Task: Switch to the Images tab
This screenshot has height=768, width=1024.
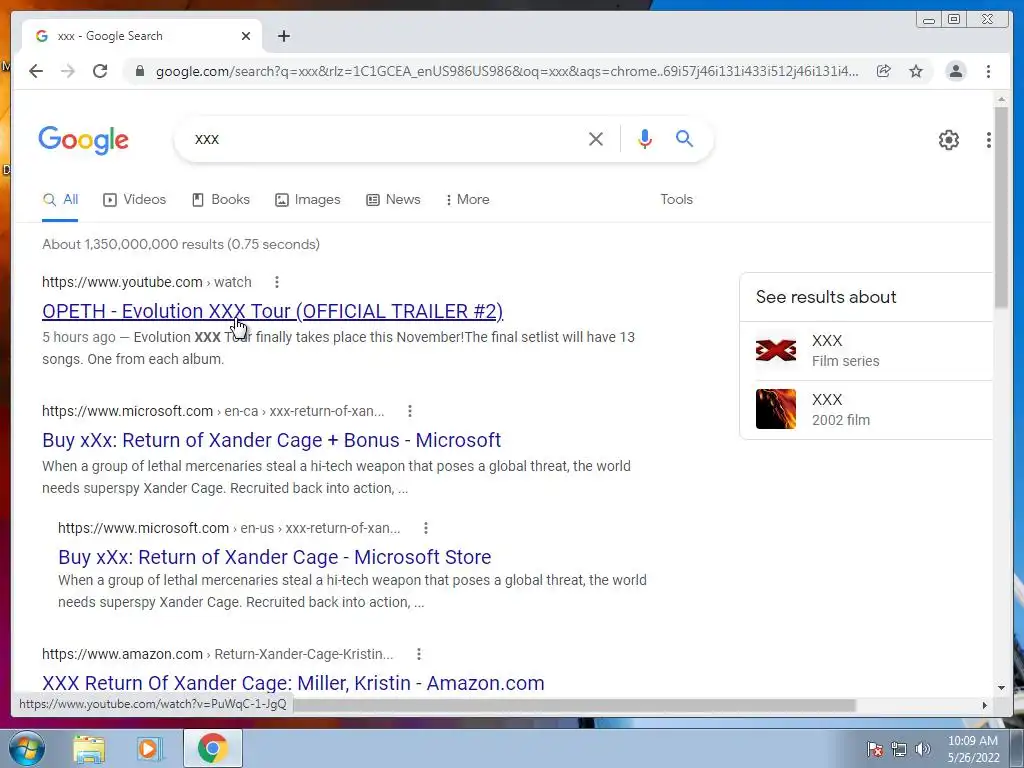Action: click(x=308, y=200)
